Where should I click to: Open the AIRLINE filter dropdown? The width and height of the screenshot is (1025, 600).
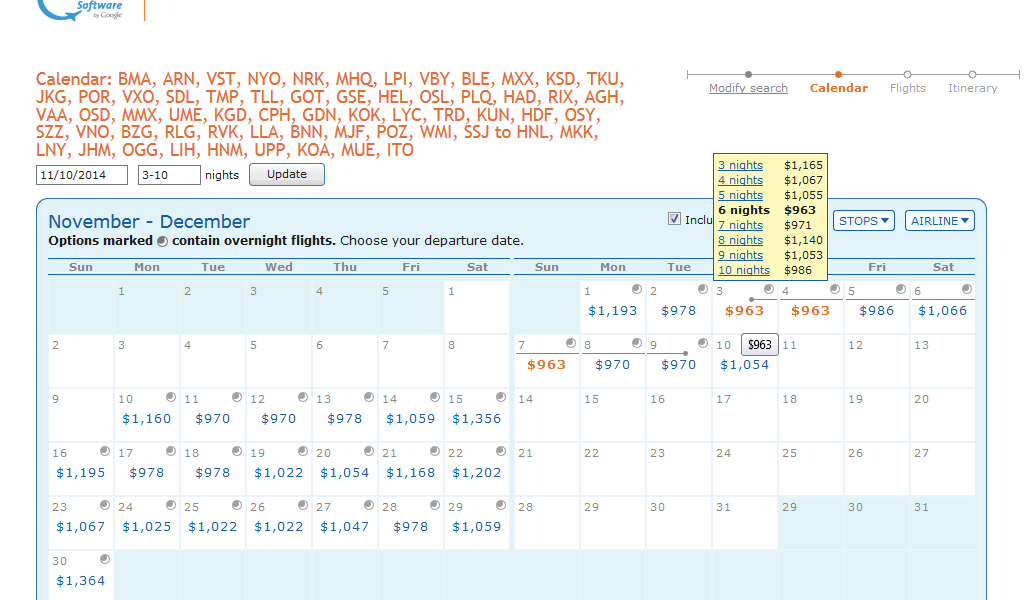939,221
